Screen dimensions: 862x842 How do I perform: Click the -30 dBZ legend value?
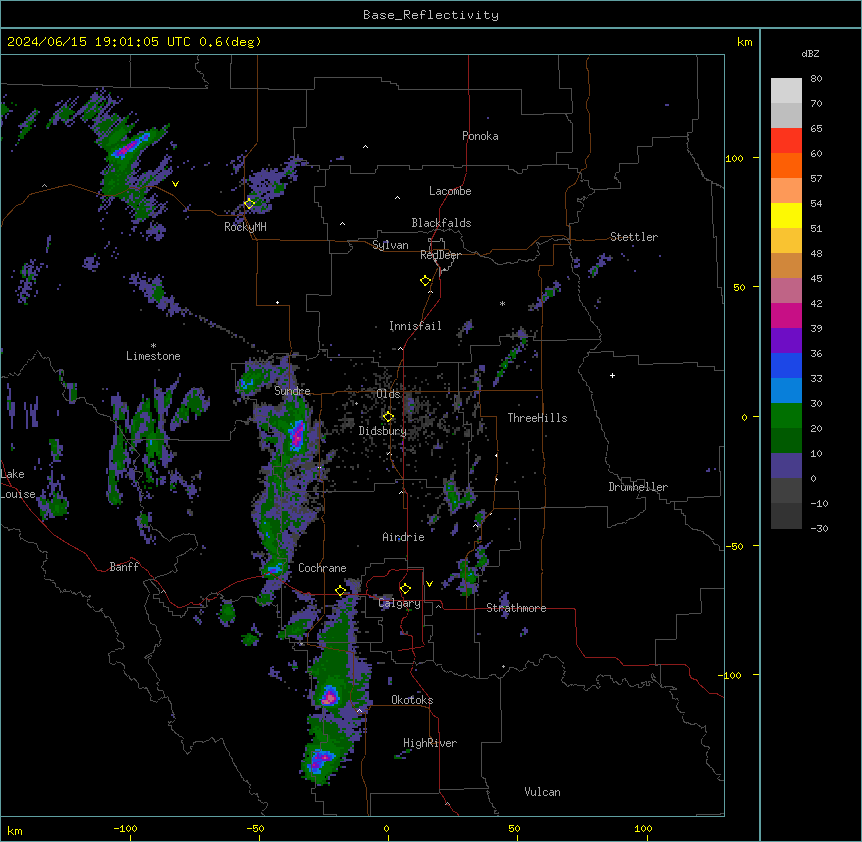(819, 529)
